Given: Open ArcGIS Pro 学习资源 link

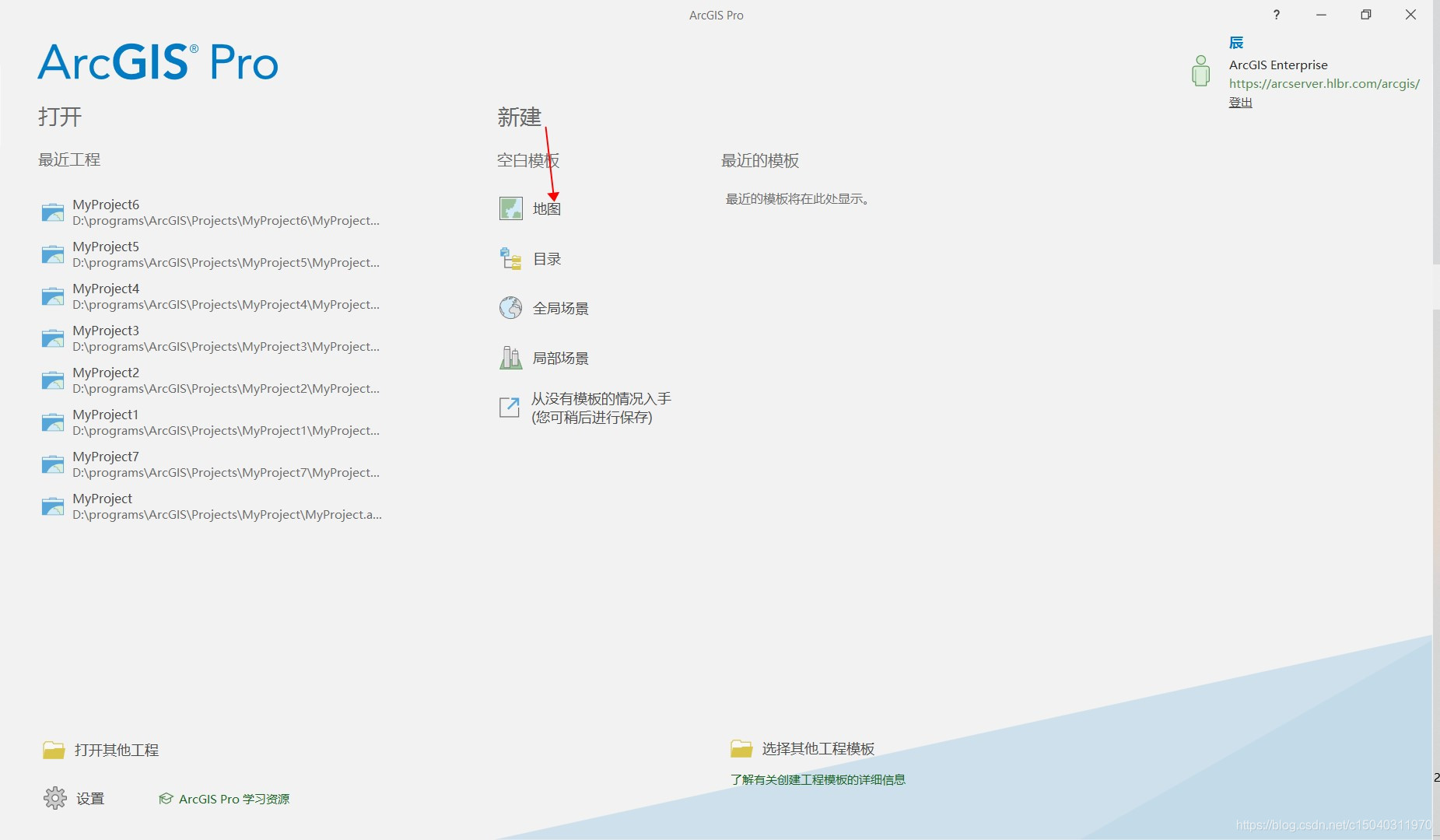Looking at the screenshot, I should pos(234,799).
